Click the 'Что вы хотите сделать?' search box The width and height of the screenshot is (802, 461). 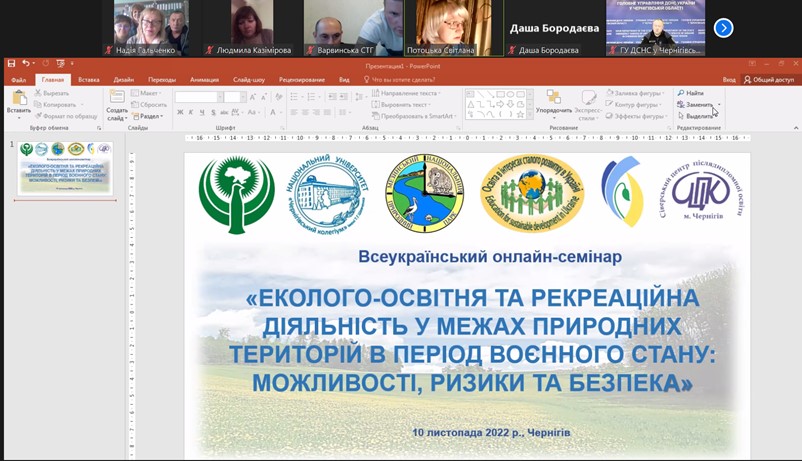399,79
